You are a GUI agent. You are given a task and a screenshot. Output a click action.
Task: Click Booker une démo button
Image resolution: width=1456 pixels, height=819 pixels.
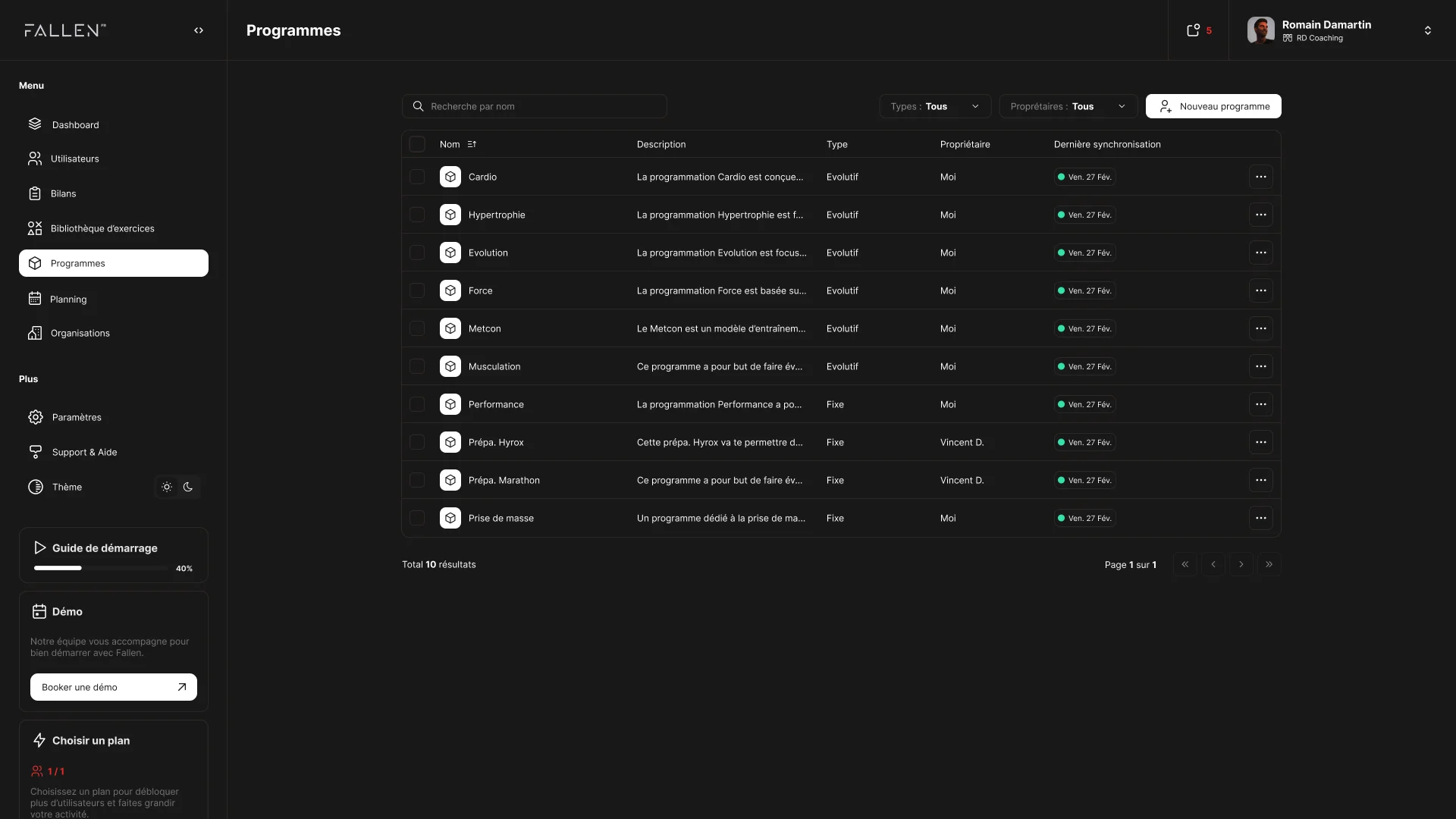click(114, 687)
